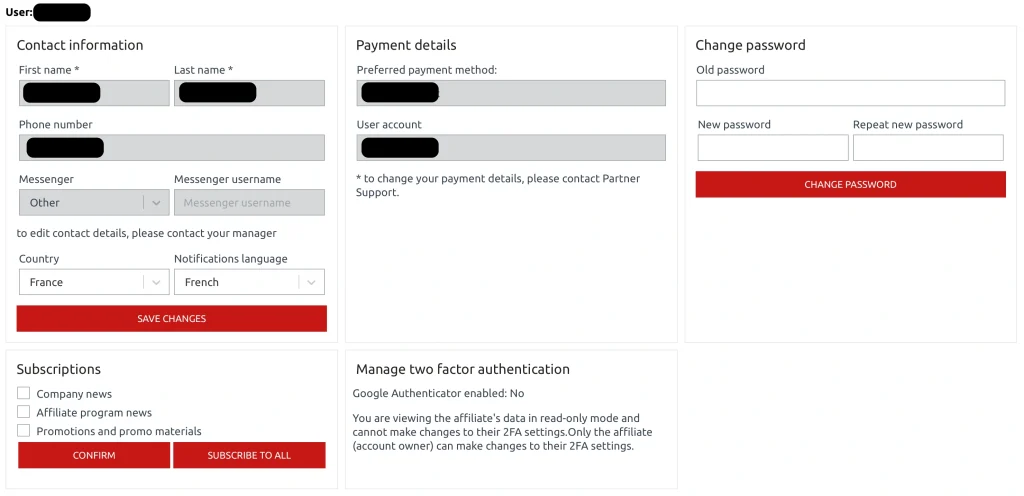
Task: Tick the Affiliate program news checkbox
Action: tap(24, 412)
